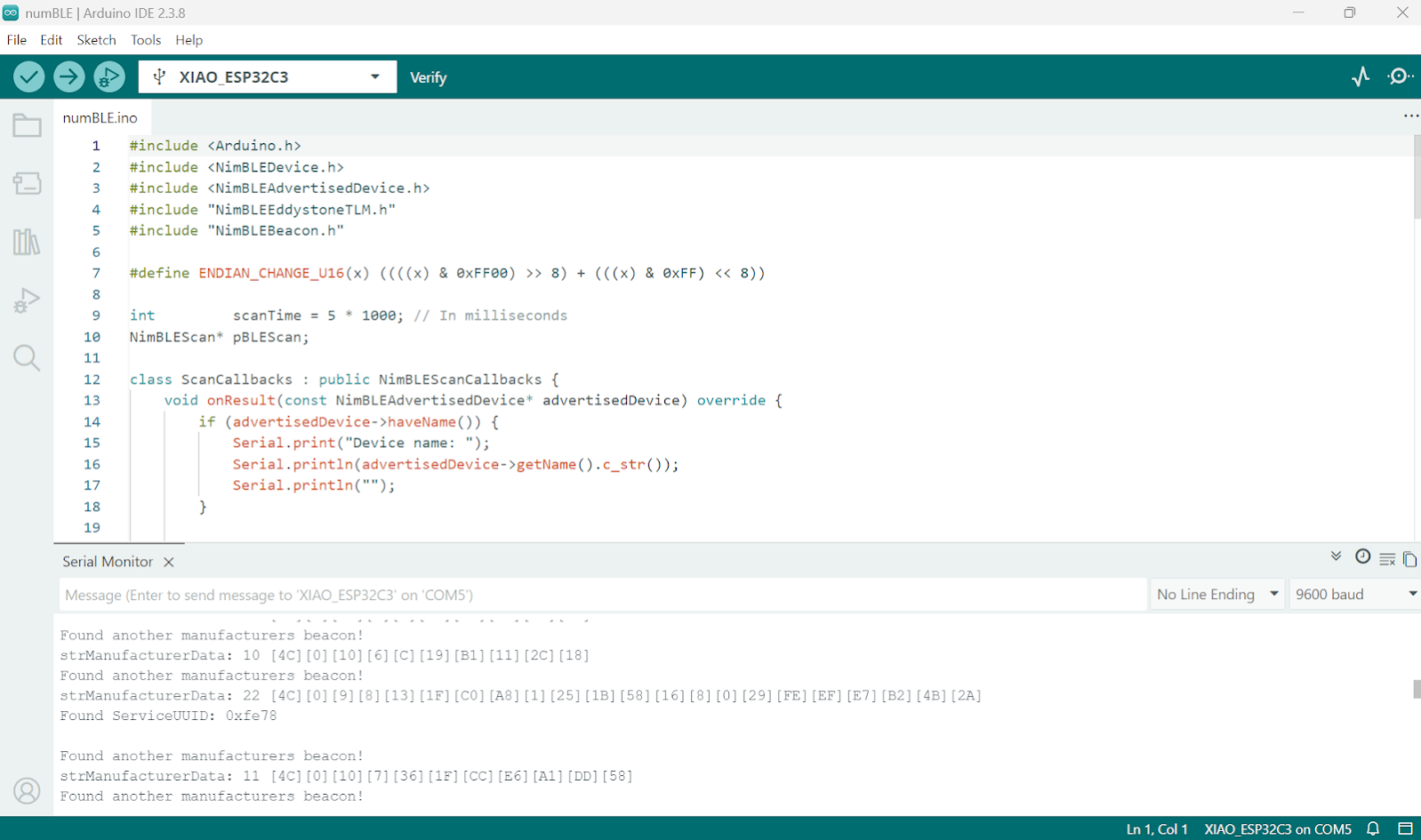The image size is (1421, 840).
Task: Click the #include <Arduino.h> line
Action: pyautogui.click(x=215, y=146)
